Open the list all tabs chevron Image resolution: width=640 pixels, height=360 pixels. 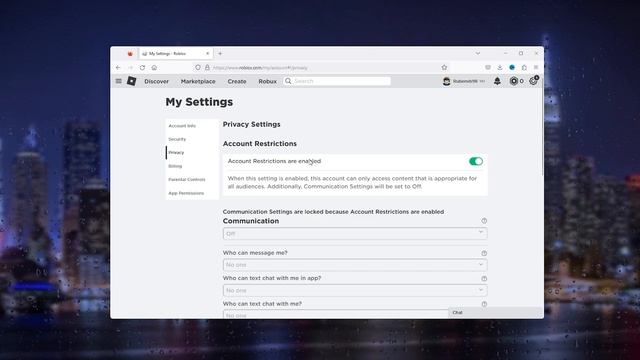478,53
